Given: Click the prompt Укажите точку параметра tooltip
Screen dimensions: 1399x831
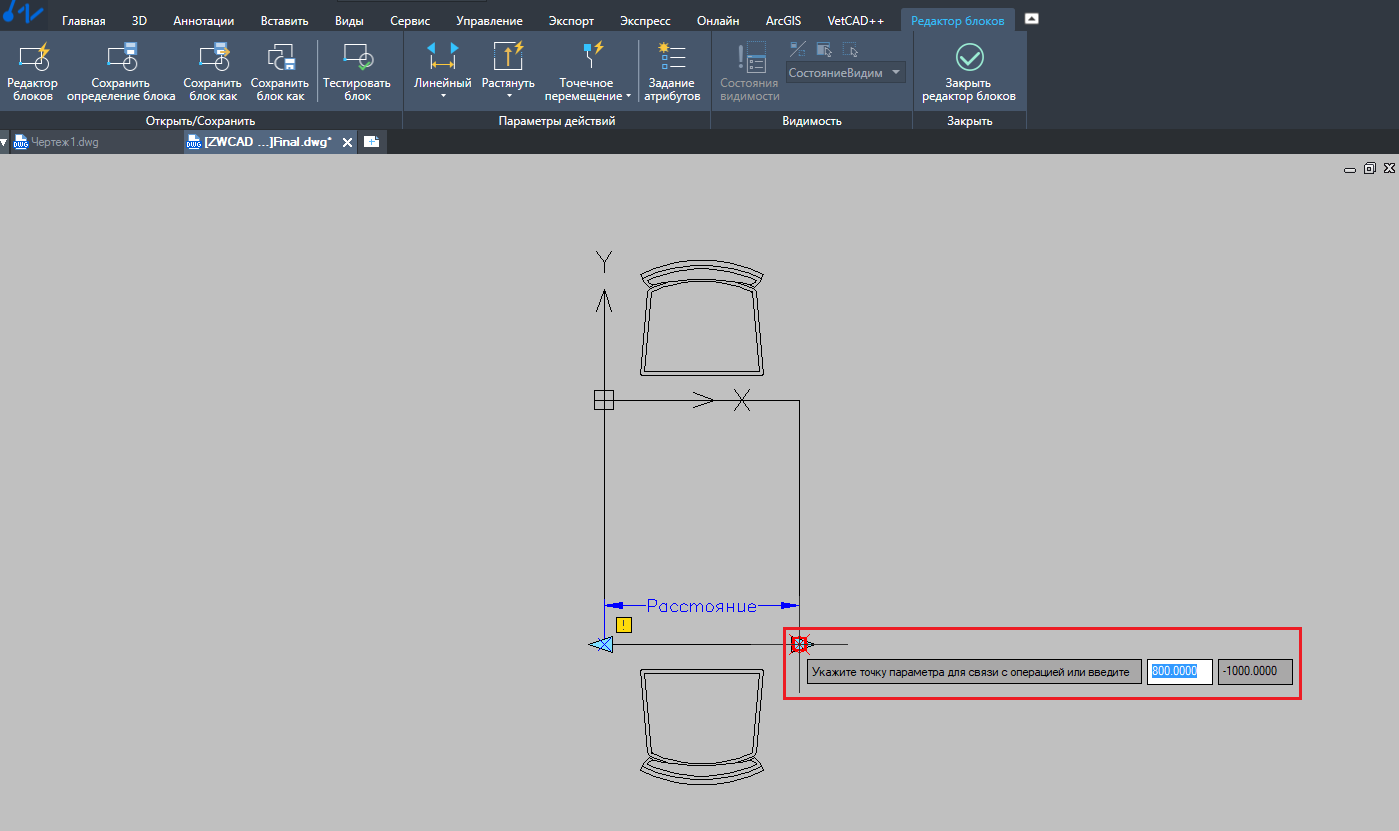Looking at the screenshot, I should tap(974, 672).
